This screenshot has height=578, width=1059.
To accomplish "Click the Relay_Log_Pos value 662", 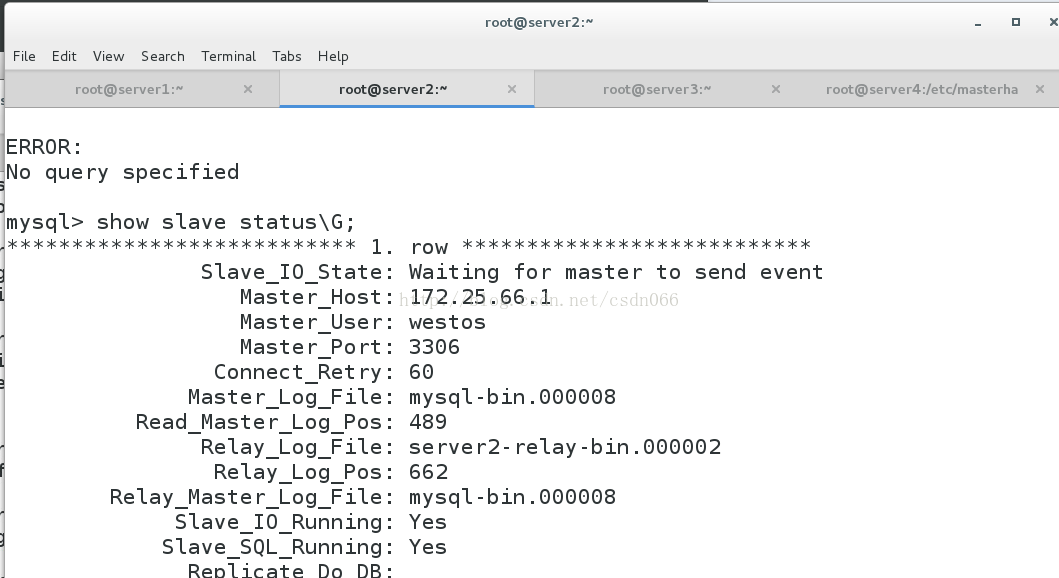I will pyautogui.click(x=428, y=472).
